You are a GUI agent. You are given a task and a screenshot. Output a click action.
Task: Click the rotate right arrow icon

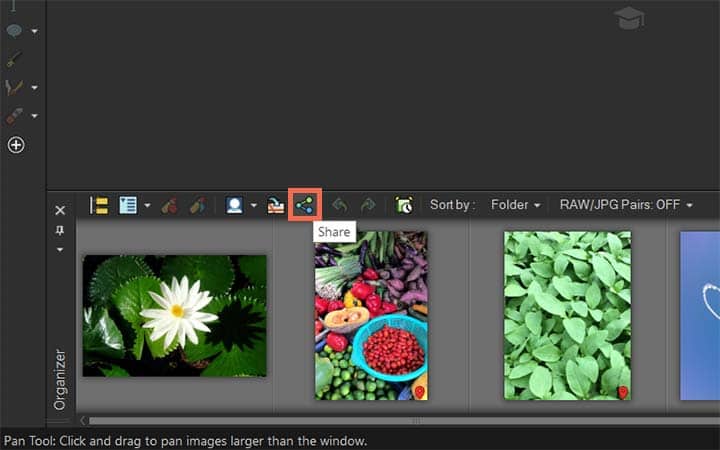tap(368, 205)
